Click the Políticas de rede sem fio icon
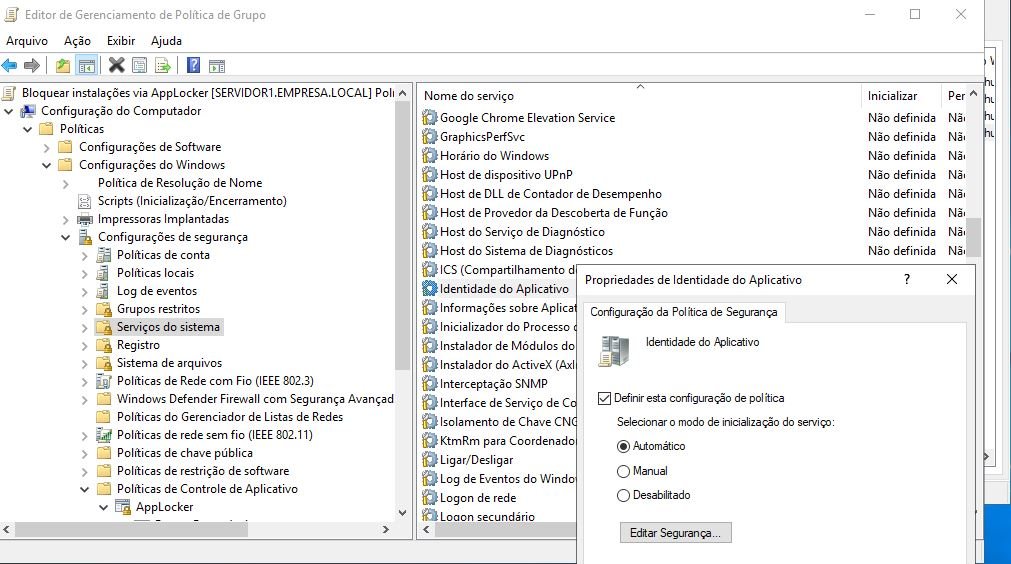 coord(104,435)
